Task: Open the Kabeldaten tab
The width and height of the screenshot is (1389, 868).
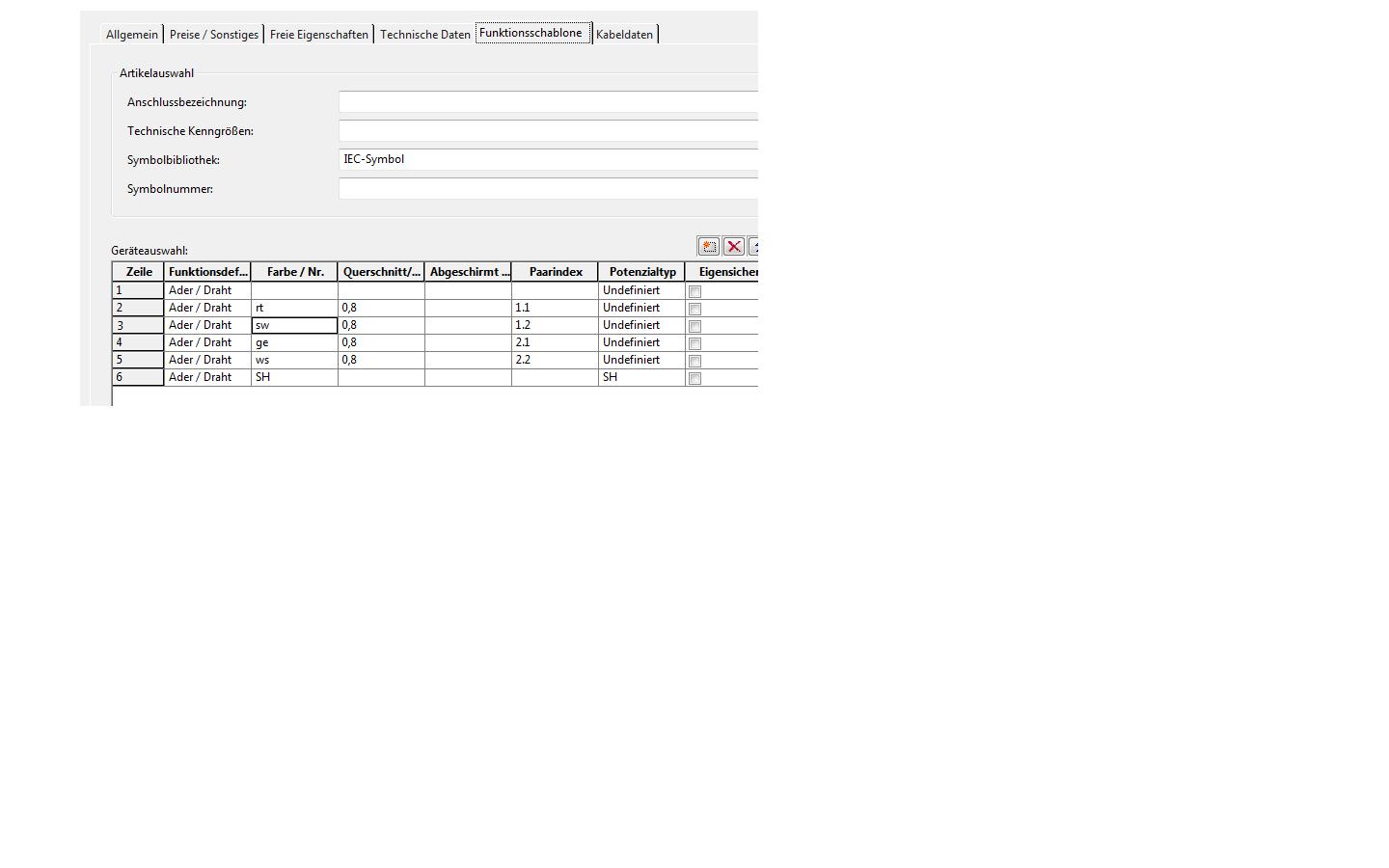Action: [625, 34]
